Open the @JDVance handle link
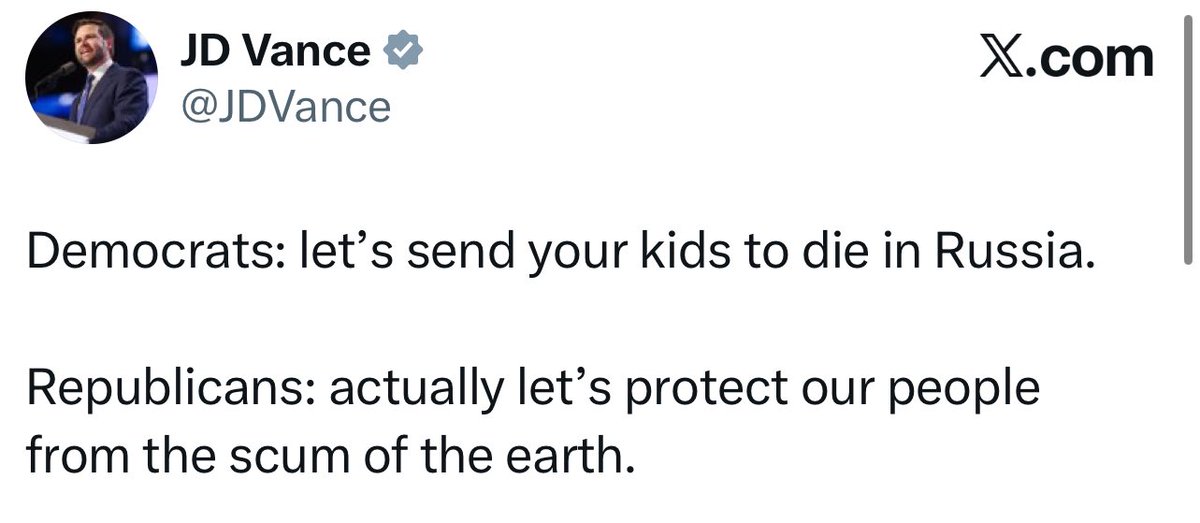The image size is (1200, 523). point(284,106)
